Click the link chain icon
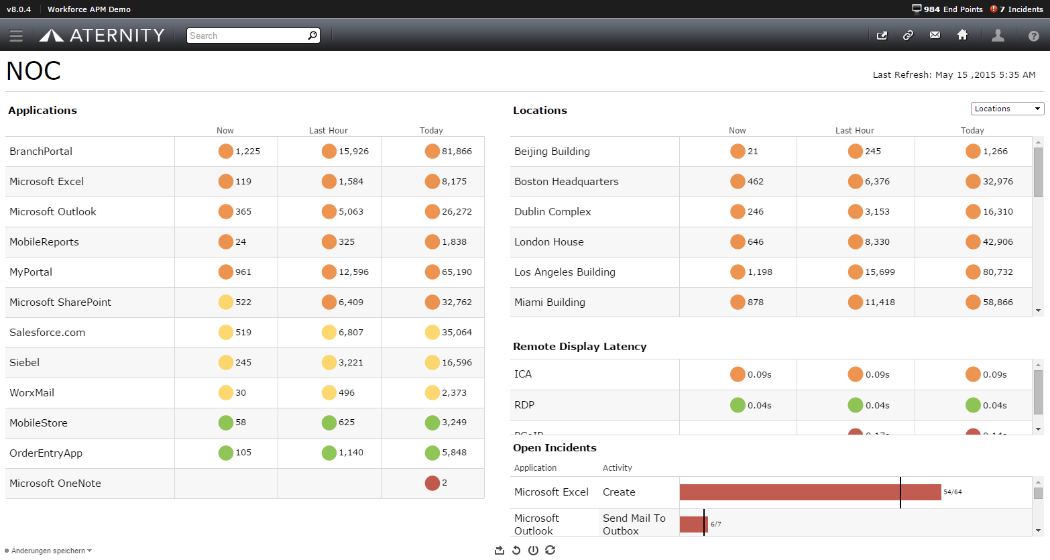The width and height of the screenshot is (1050, 560). tap(908, 36)
